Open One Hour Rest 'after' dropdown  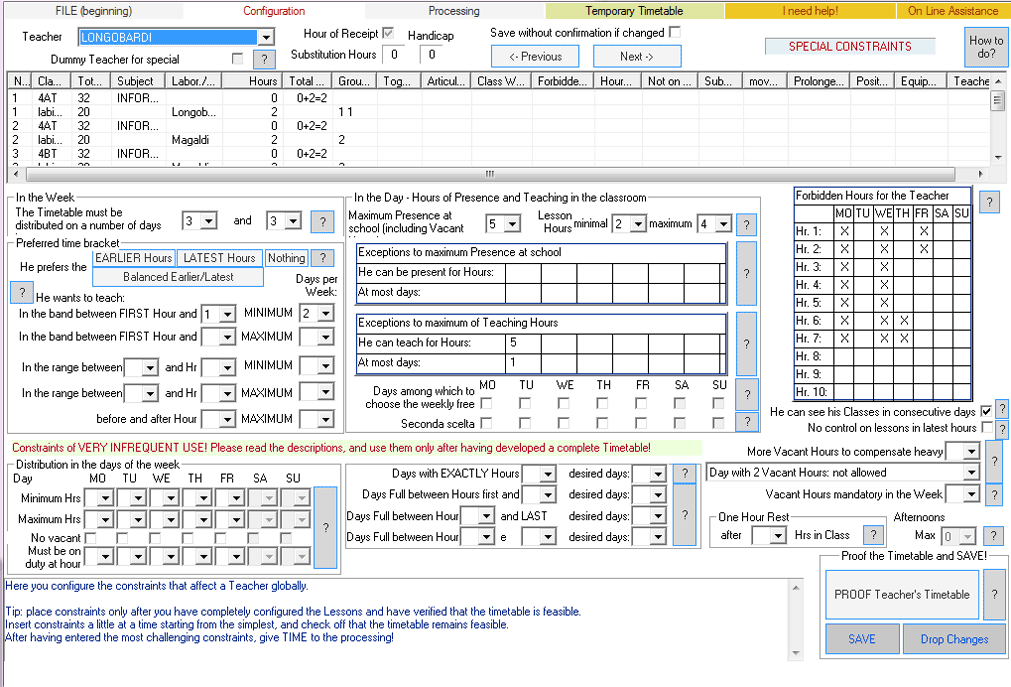point(778,535)
